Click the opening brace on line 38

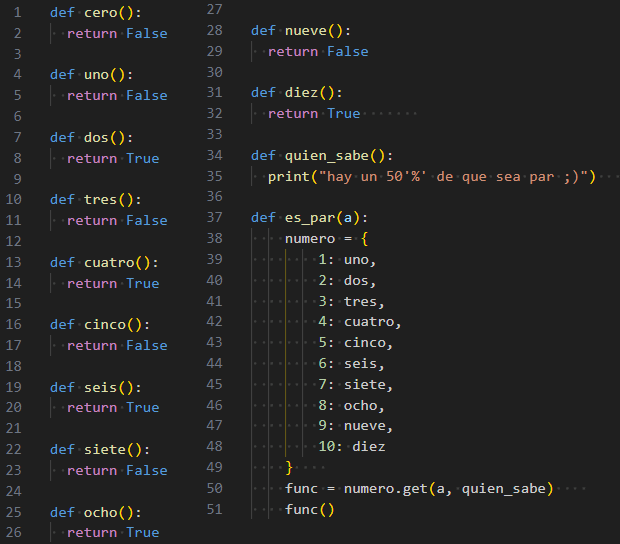pos(365,239)
